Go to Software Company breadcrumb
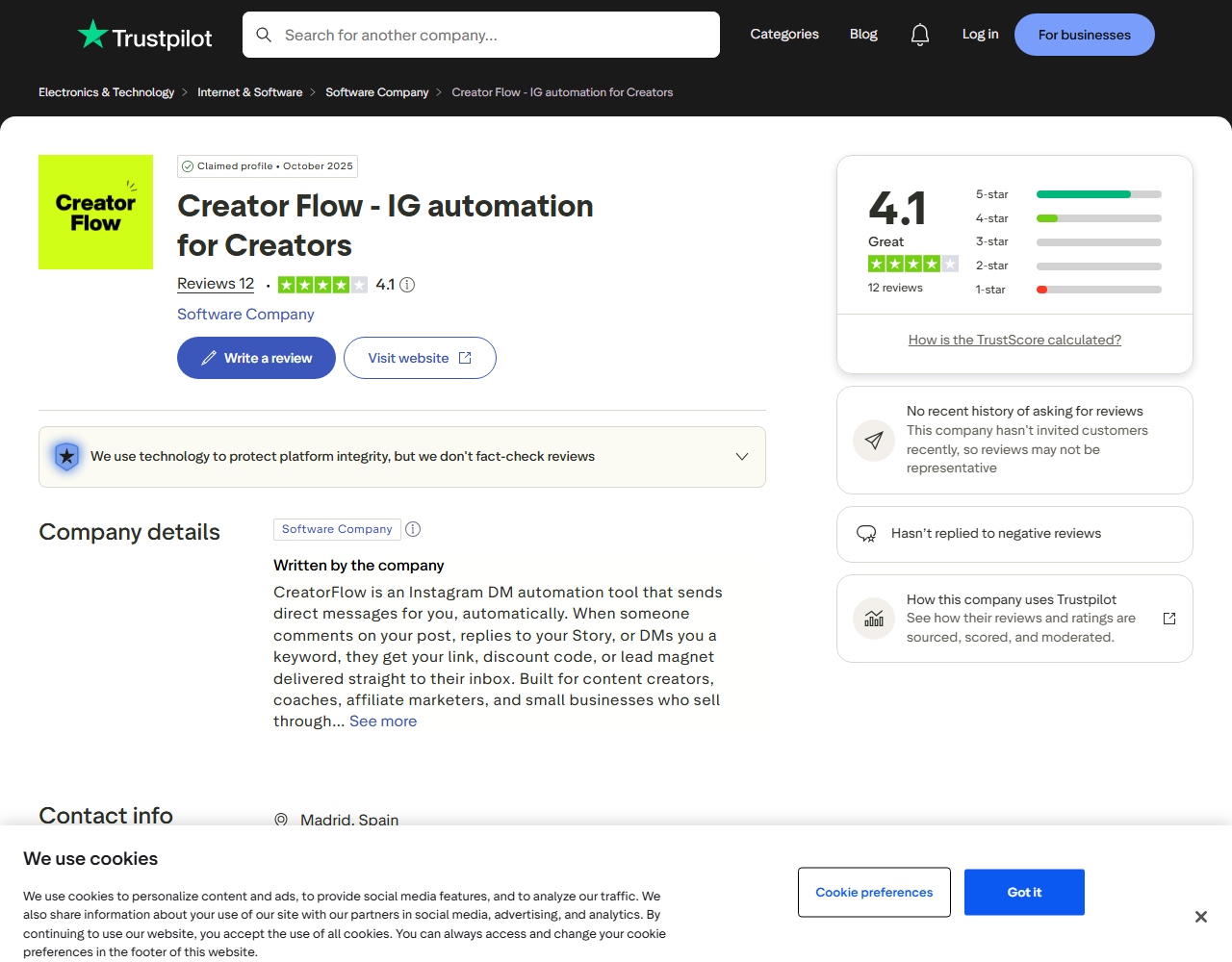Viewport: 1232px width, 962px height. (377, 92)
